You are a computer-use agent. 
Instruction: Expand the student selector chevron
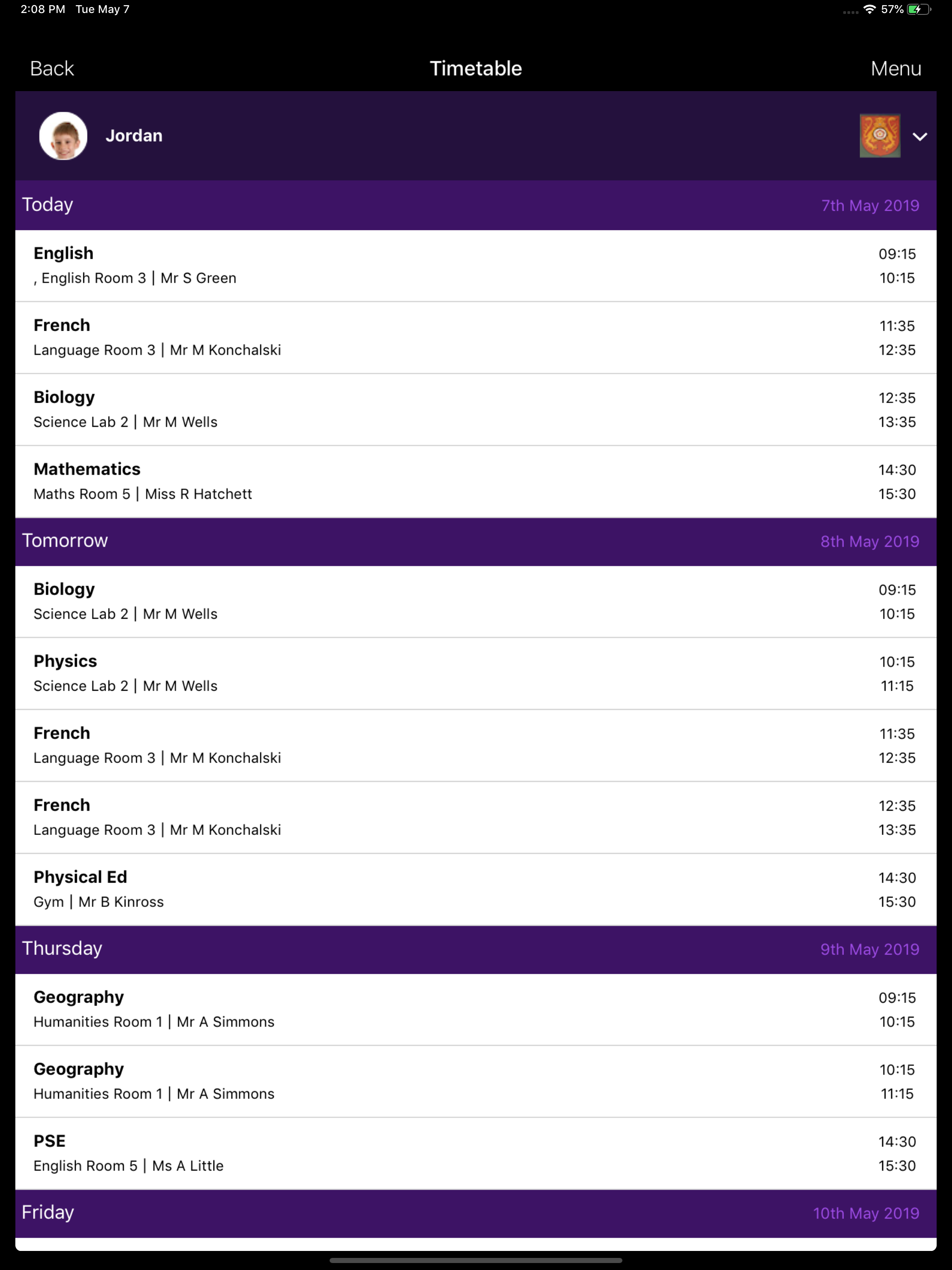(920, 137)
